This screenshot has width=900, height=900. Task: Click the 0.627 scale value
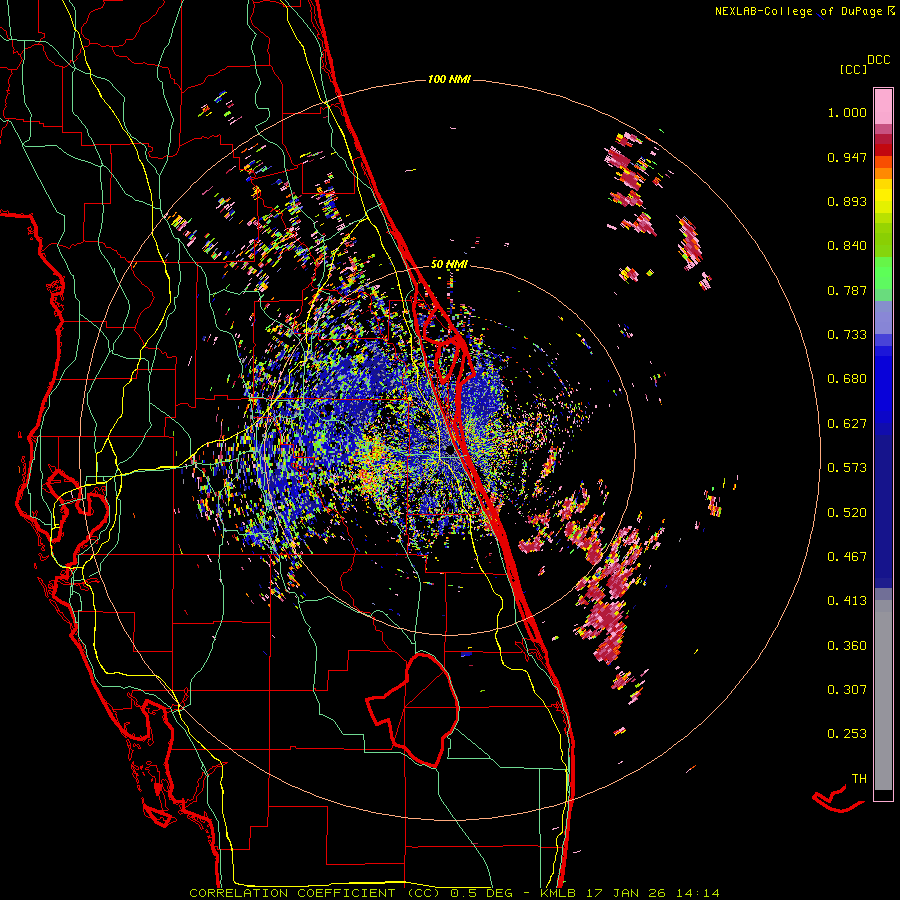[847, 424]
